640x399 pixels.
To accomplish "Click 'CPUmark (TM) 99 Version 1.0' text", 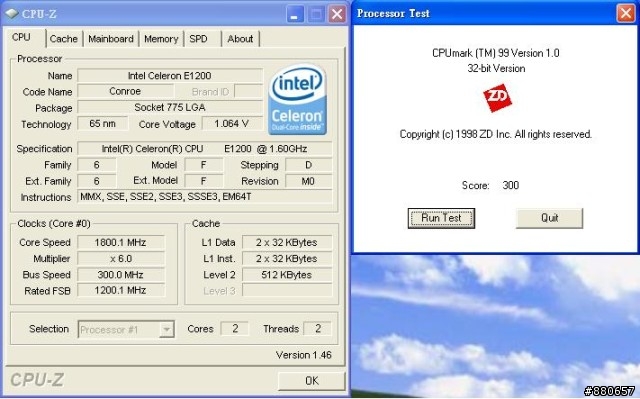I will (x=496, y=53).
